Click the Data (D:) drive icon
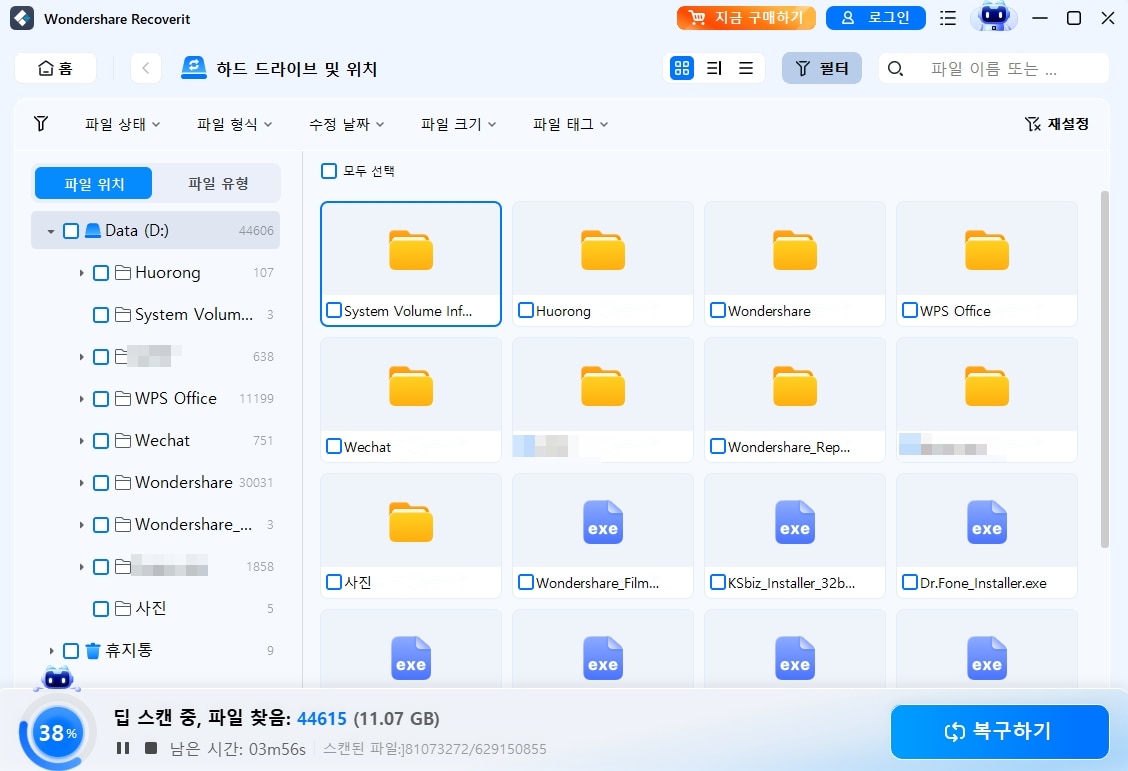This screenshot has height=771, width=1128. (x=93, y=230)
